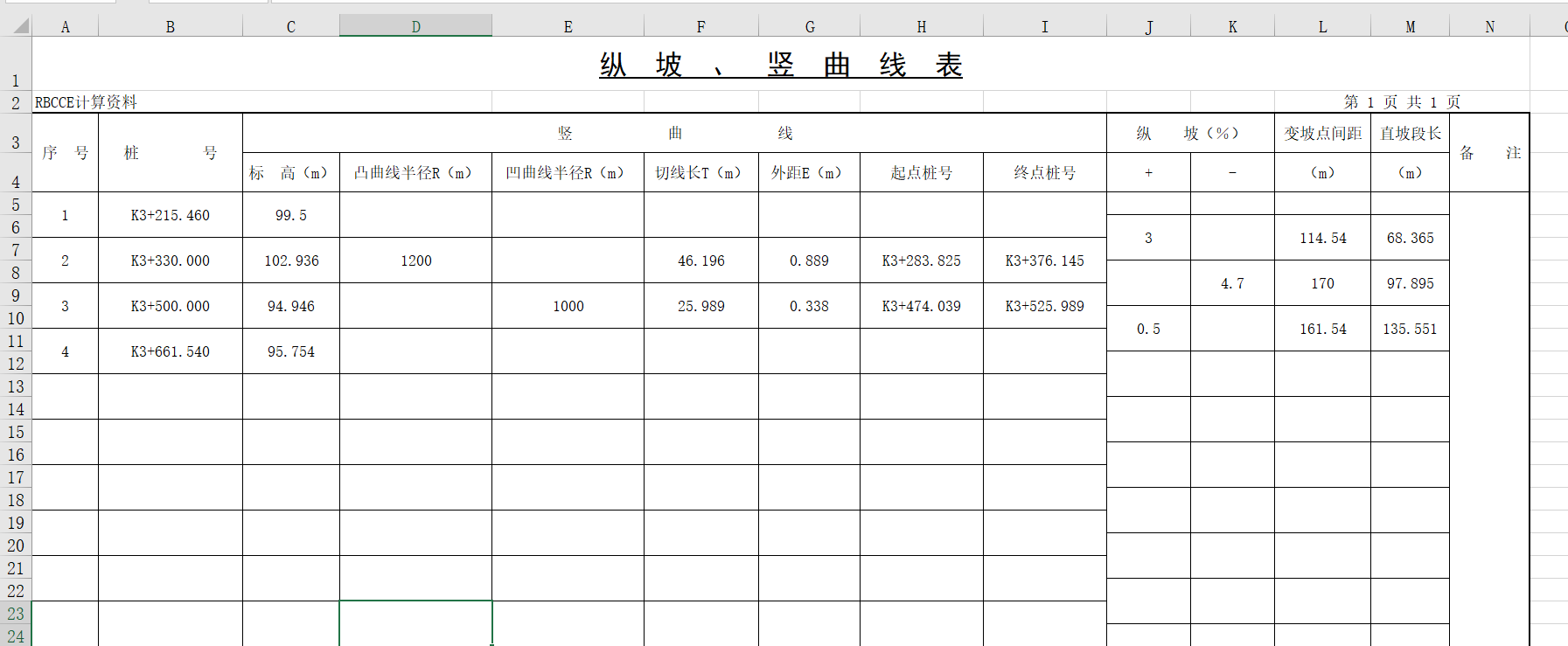Click row header 20
This screenshot has width=1568, height=646.
[16, 545]
